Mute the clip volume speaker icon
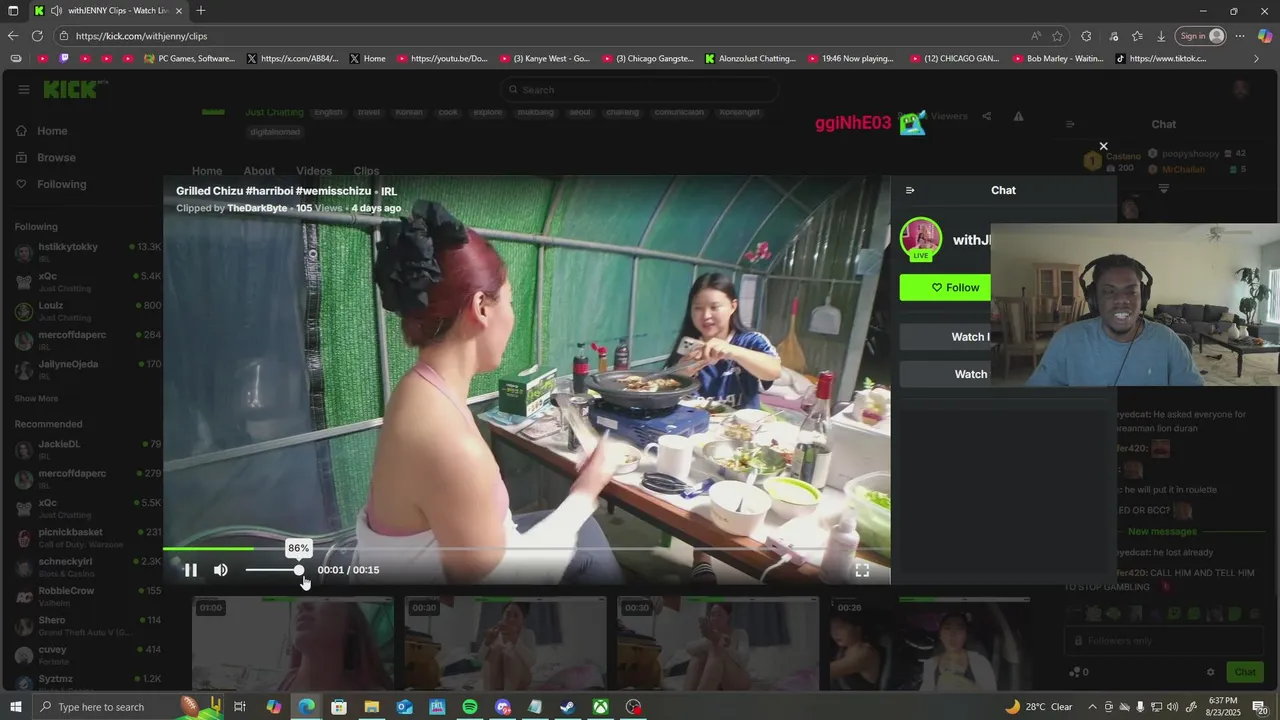The height and width of the screenshot is (720, 1280). pyautogui.click(x=221, y=570)
